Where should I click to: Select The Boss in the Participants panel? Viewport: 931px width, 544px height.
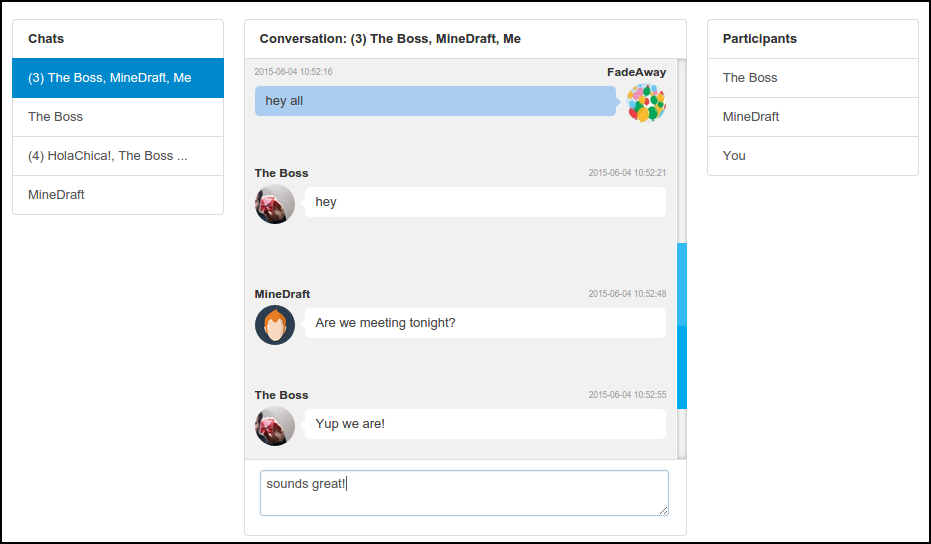pos(812,78)
